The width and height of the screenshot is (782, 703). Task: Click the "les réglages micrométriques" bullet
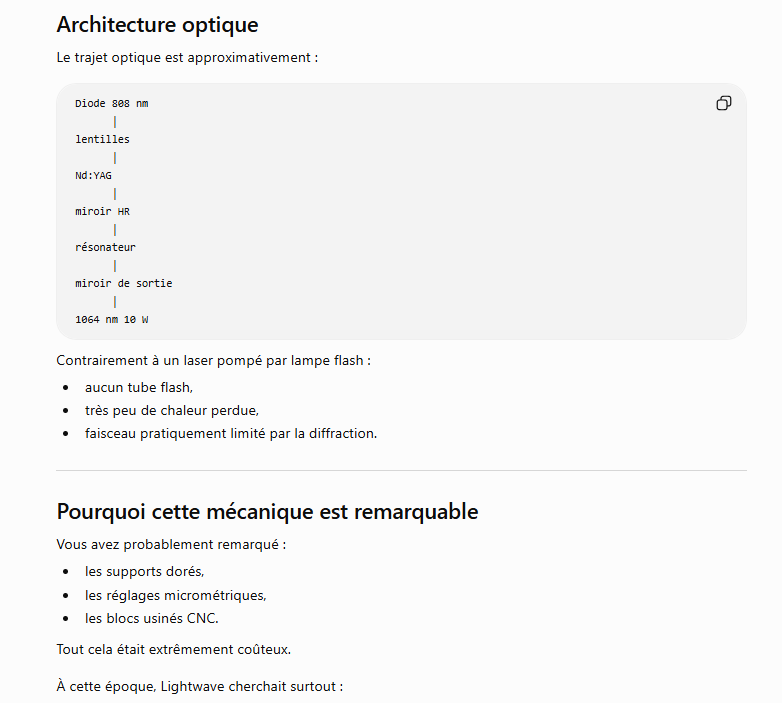coord(176,595)
